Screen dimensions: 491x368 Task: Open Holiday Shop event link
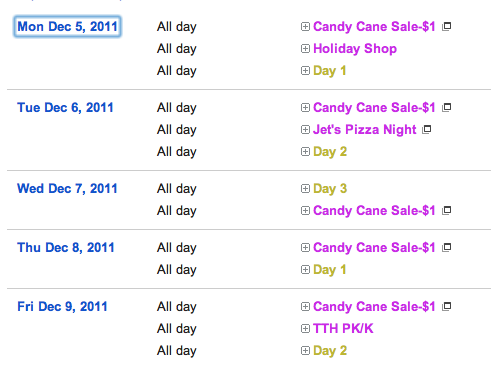click(355, 49)
